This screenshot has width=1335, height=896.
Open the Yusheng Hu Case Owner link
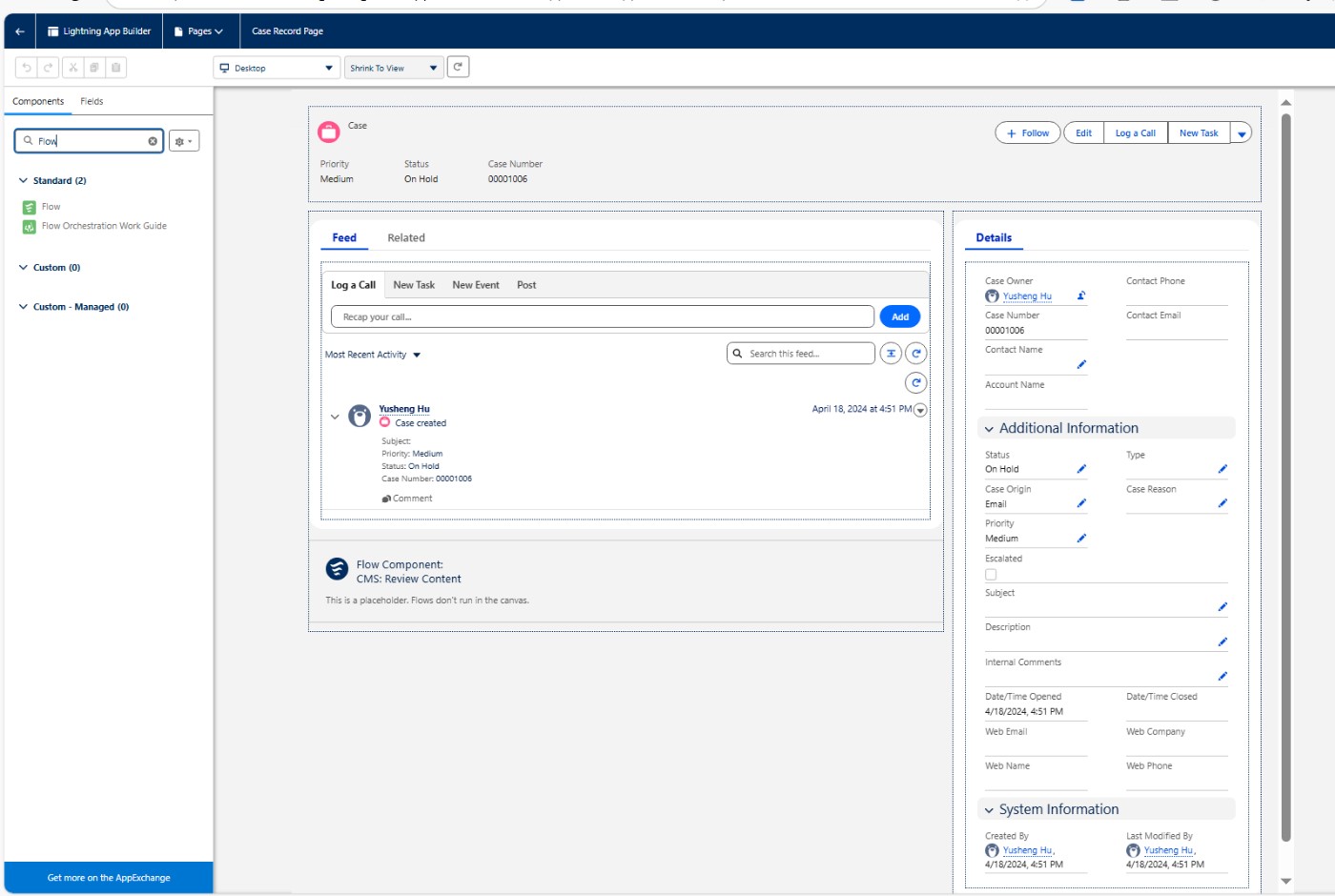click(x=1027, y=296)
